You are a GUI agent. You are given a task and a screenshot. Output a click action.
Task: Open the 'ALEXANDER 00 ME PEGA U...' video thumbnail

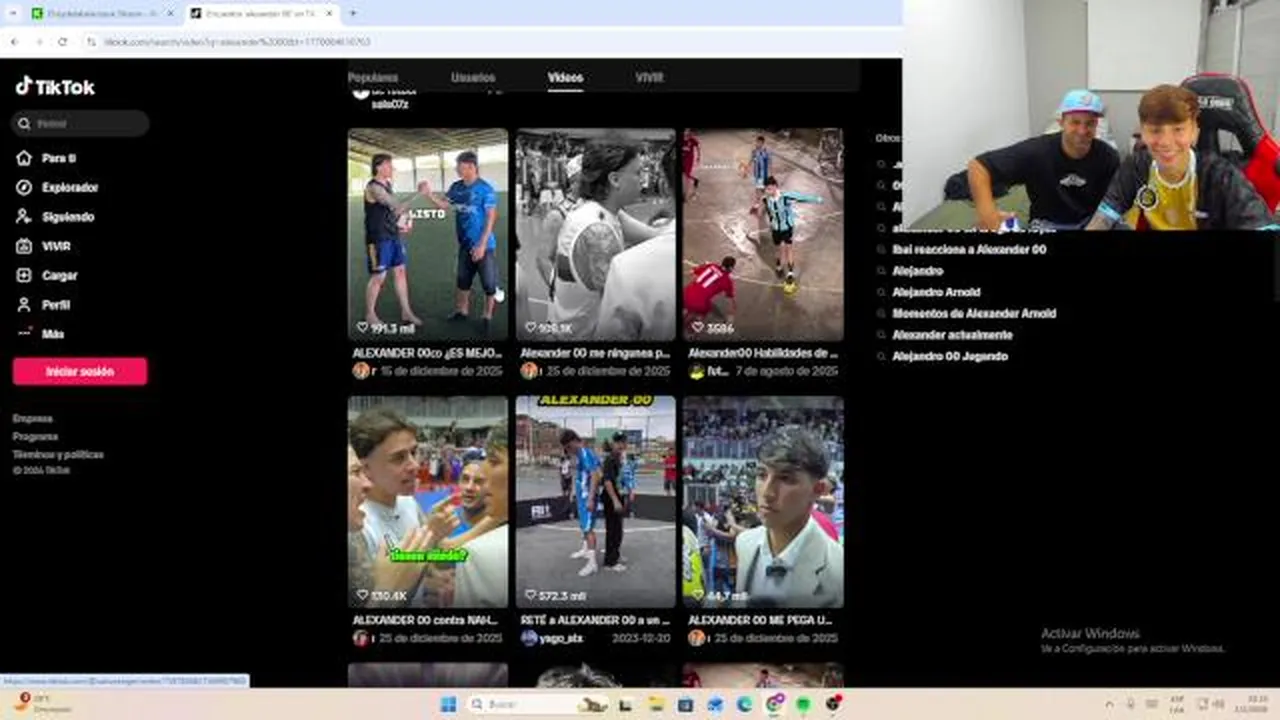point(763,502)
